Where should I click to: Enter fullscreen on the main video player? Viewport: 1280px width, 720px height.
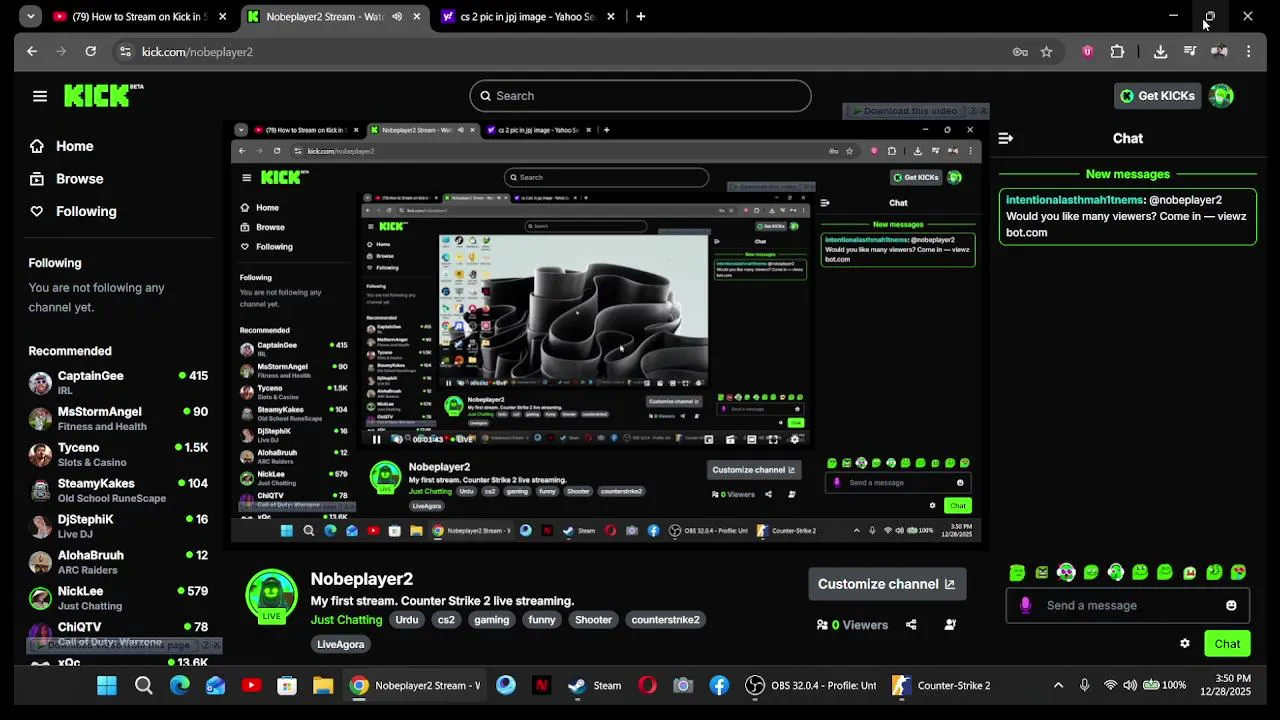(773, 439)
